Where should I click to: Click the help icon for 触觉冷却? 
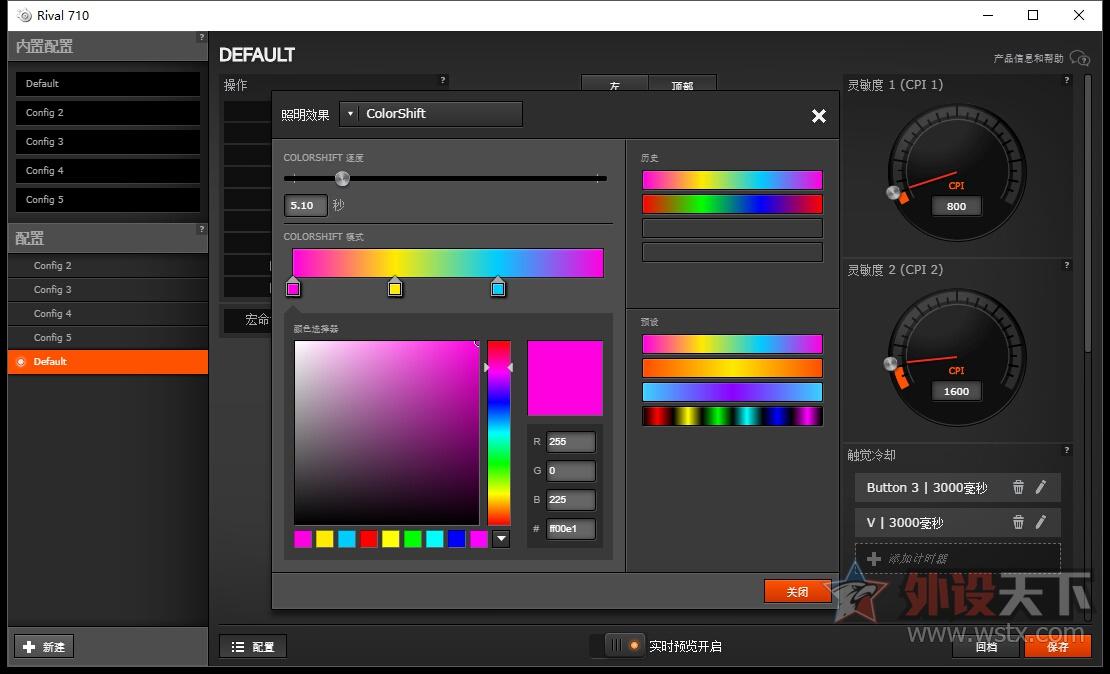1067,450
